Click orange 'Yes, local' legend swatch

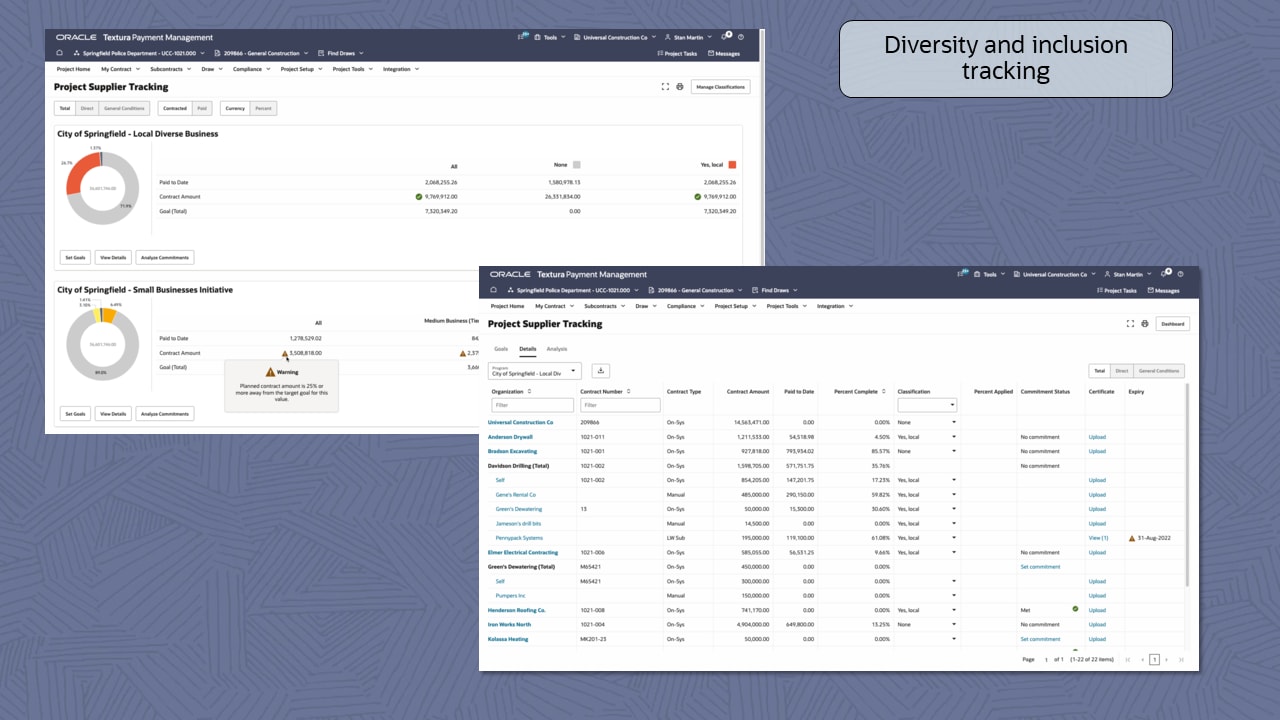(732, 165)
